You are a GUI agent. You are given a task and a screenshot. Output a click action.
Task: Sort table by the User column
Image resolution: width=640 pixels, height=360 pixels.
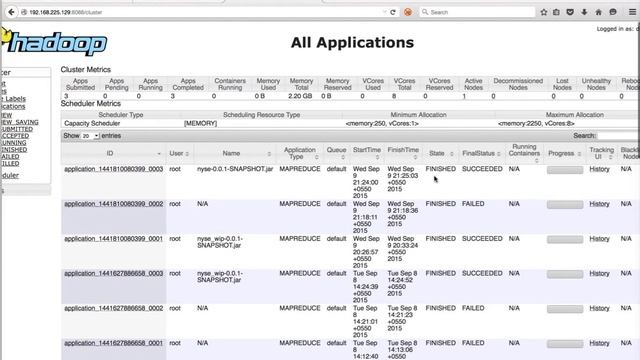pyautogui.click(x=179, y=153)
